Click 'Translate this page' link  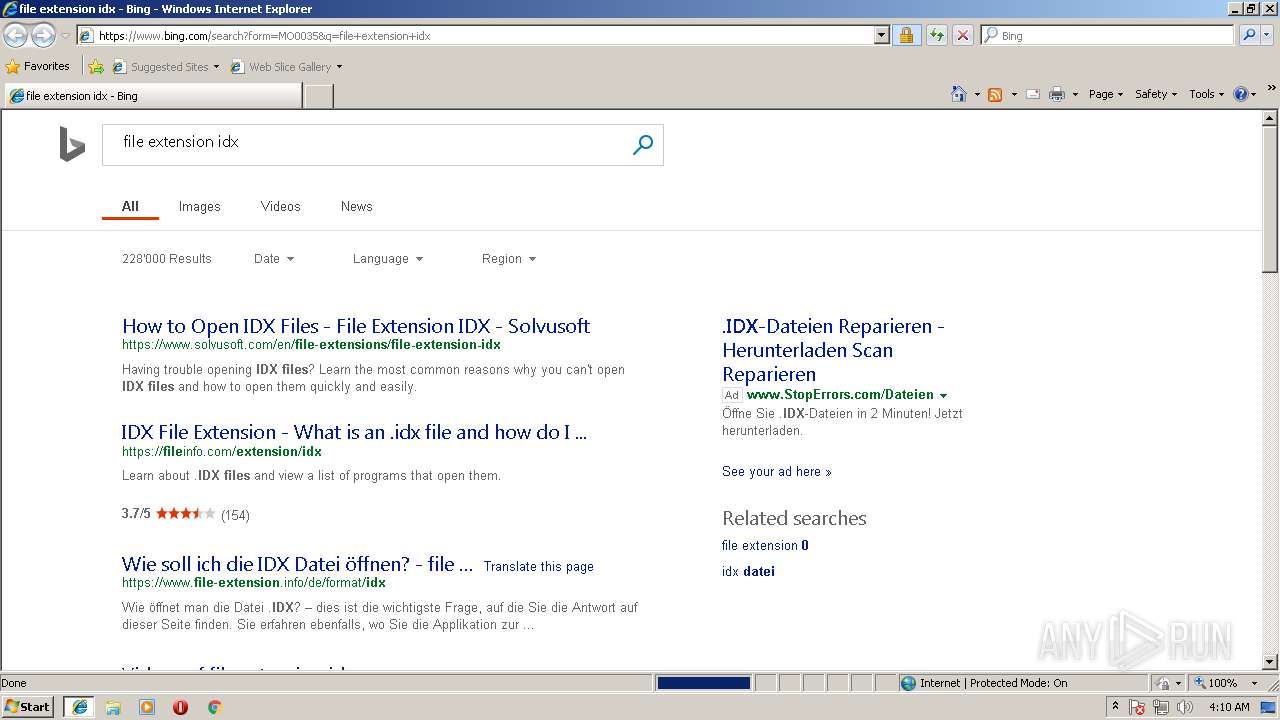click(538, 566)
